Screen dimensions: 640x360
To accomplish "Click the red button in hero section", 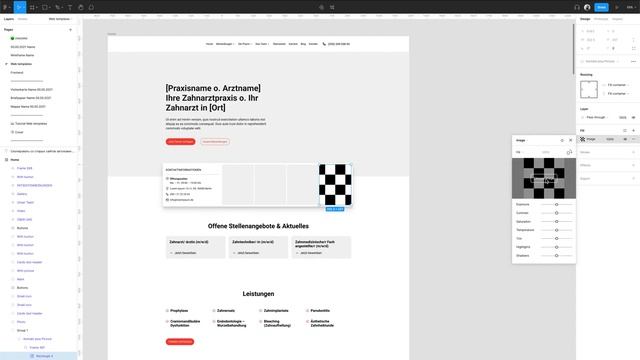I will pyautogui.click(x=180, y=142).
